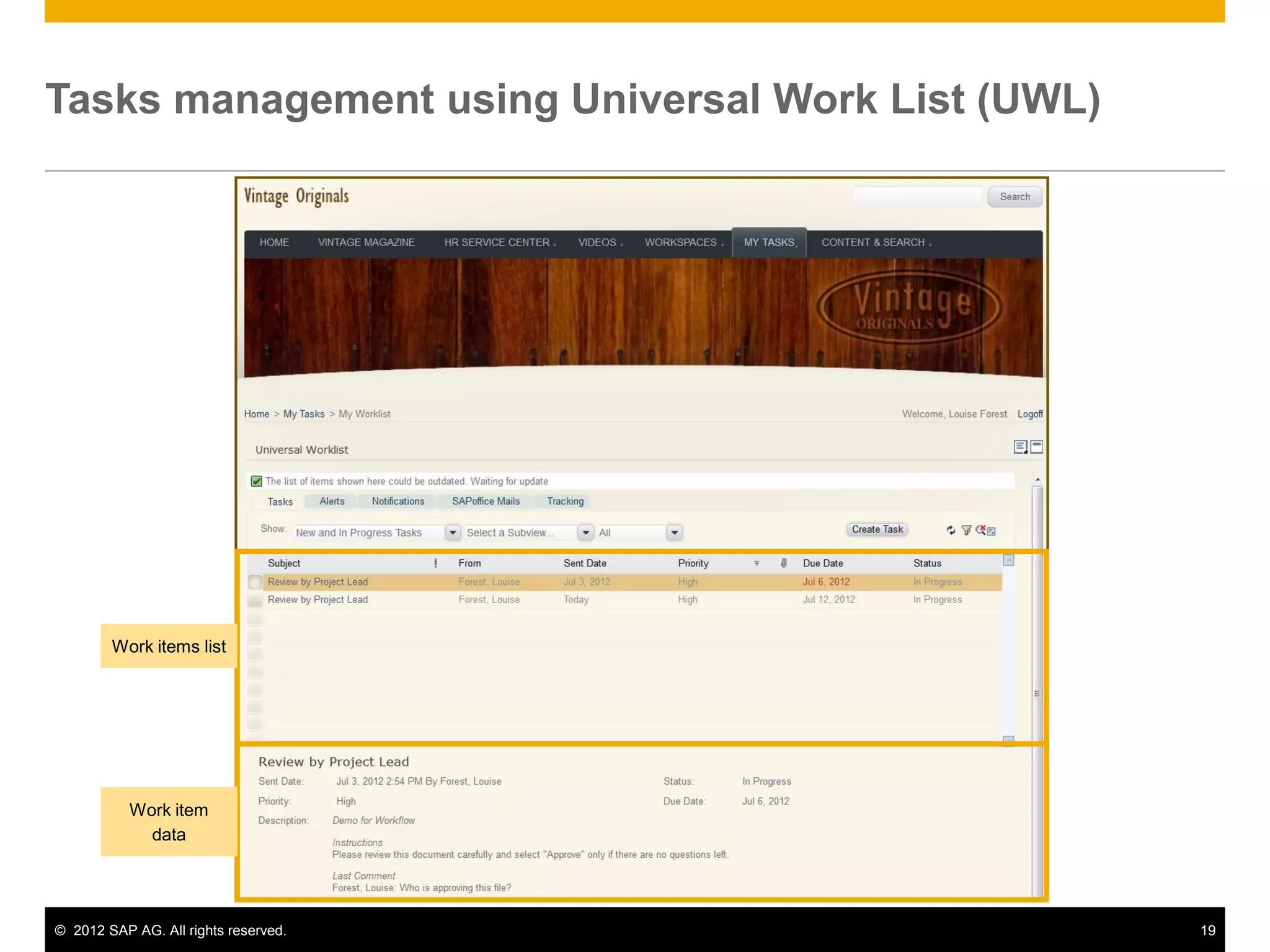This screenshot has width=1270, height=952.
Task: Sort by the Subject column header
Action: coord(284,563)
